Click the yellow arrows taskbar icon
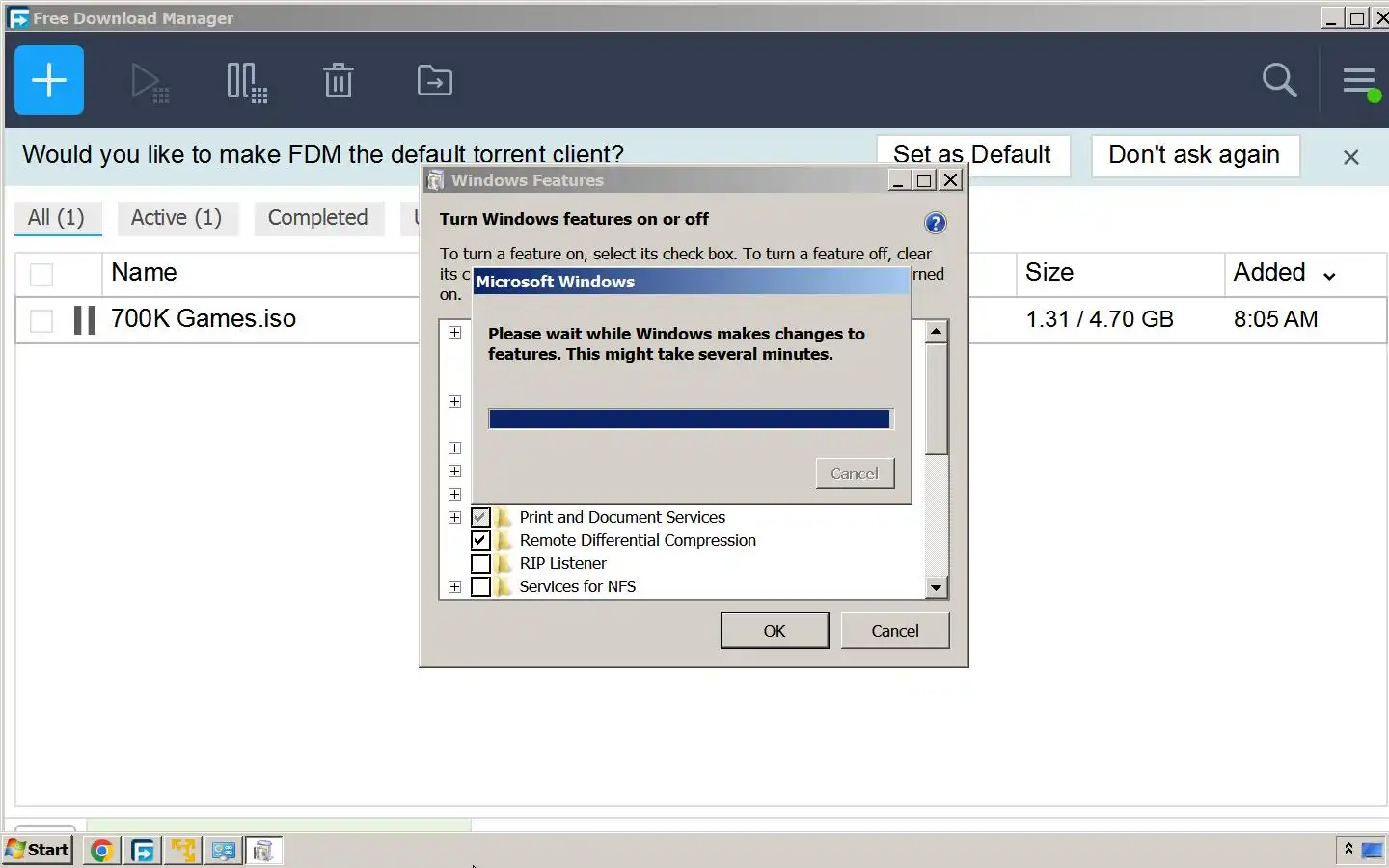 pos(183,851)
